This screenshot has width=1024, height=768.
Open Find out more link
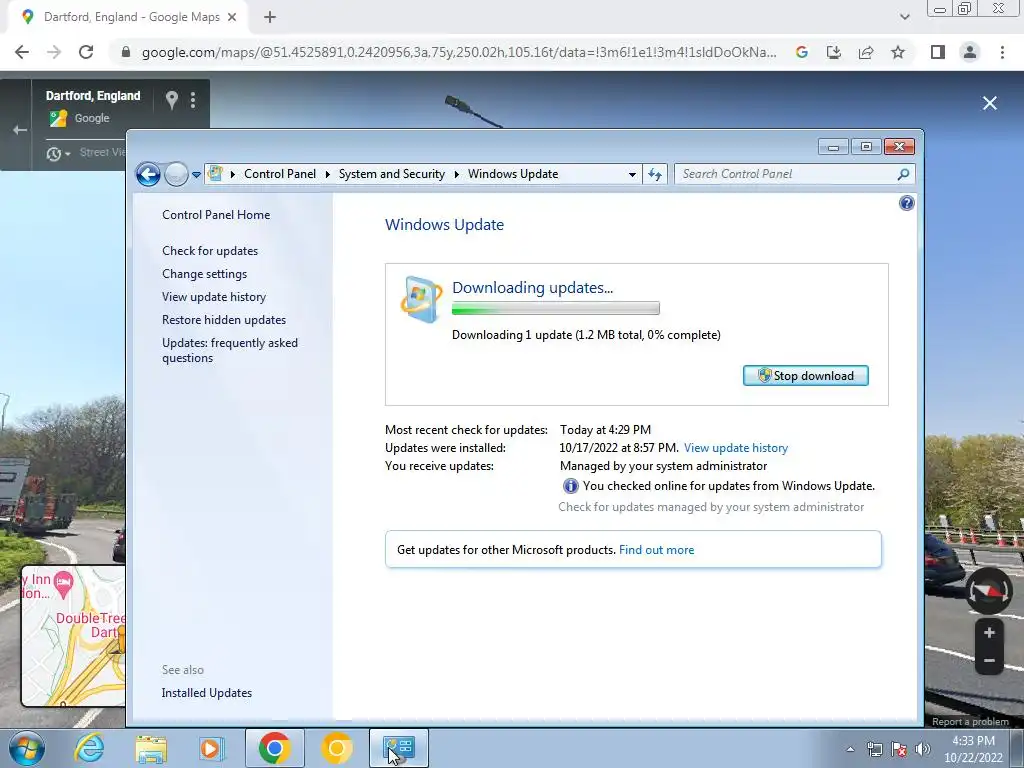click(x=656, y=550)
